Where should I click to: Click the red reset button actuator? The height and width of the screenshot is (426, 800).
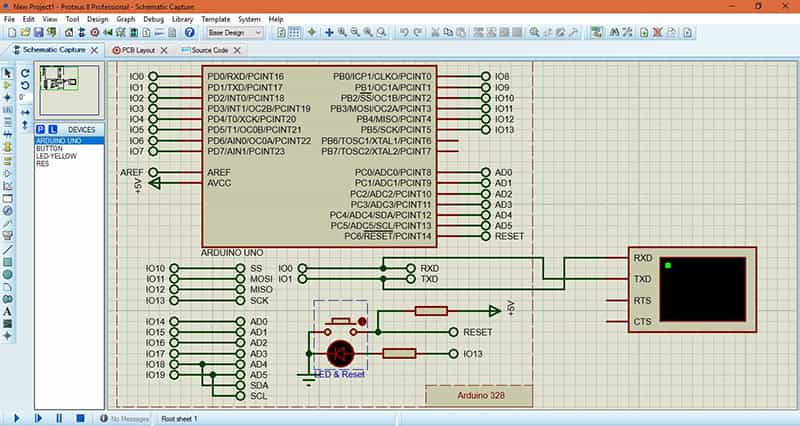[362, 321]
